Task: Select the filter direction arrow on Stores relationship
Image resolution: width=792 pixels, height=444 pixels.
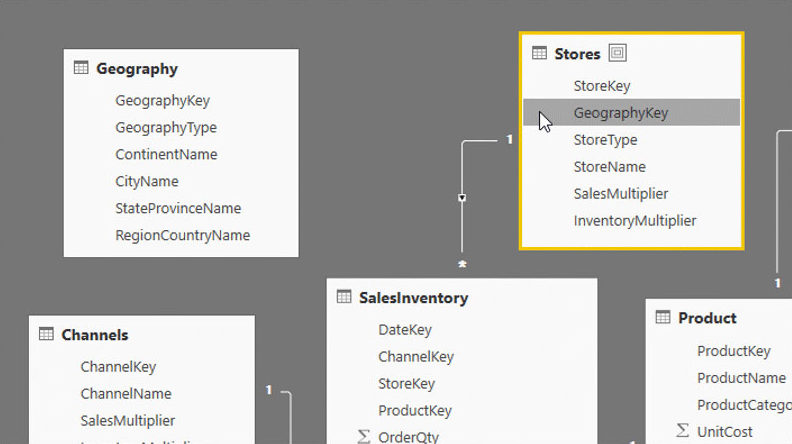Action: tap(462, 198)
